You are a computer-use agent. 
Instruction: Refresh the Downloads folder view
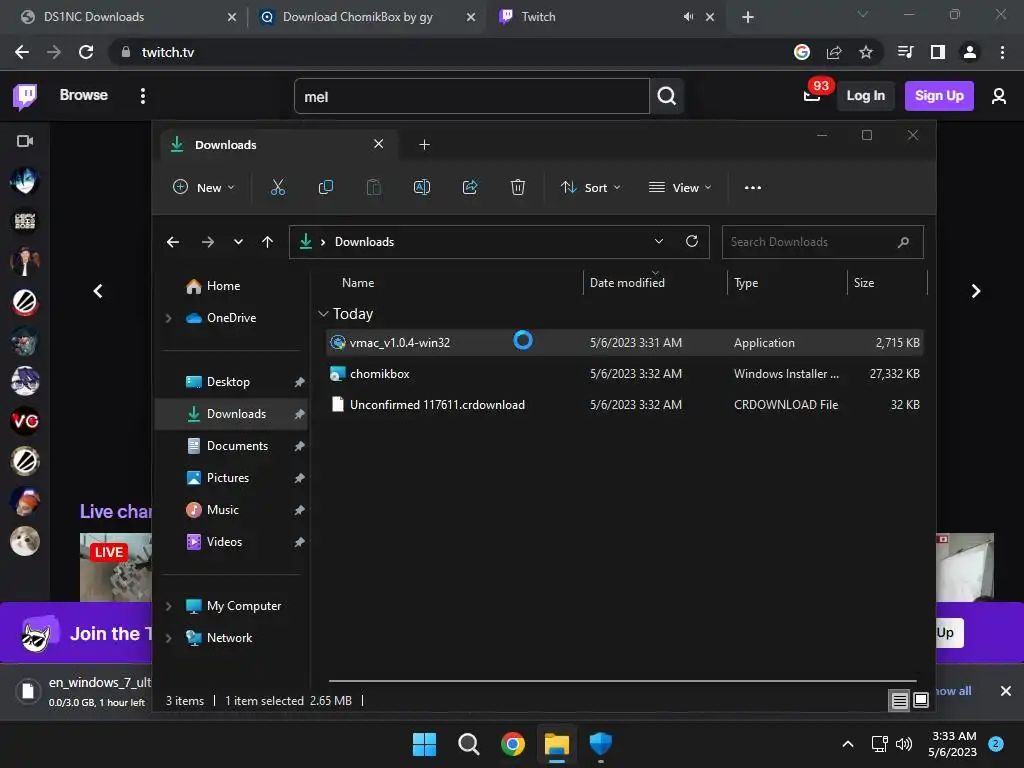coord(692,241)
